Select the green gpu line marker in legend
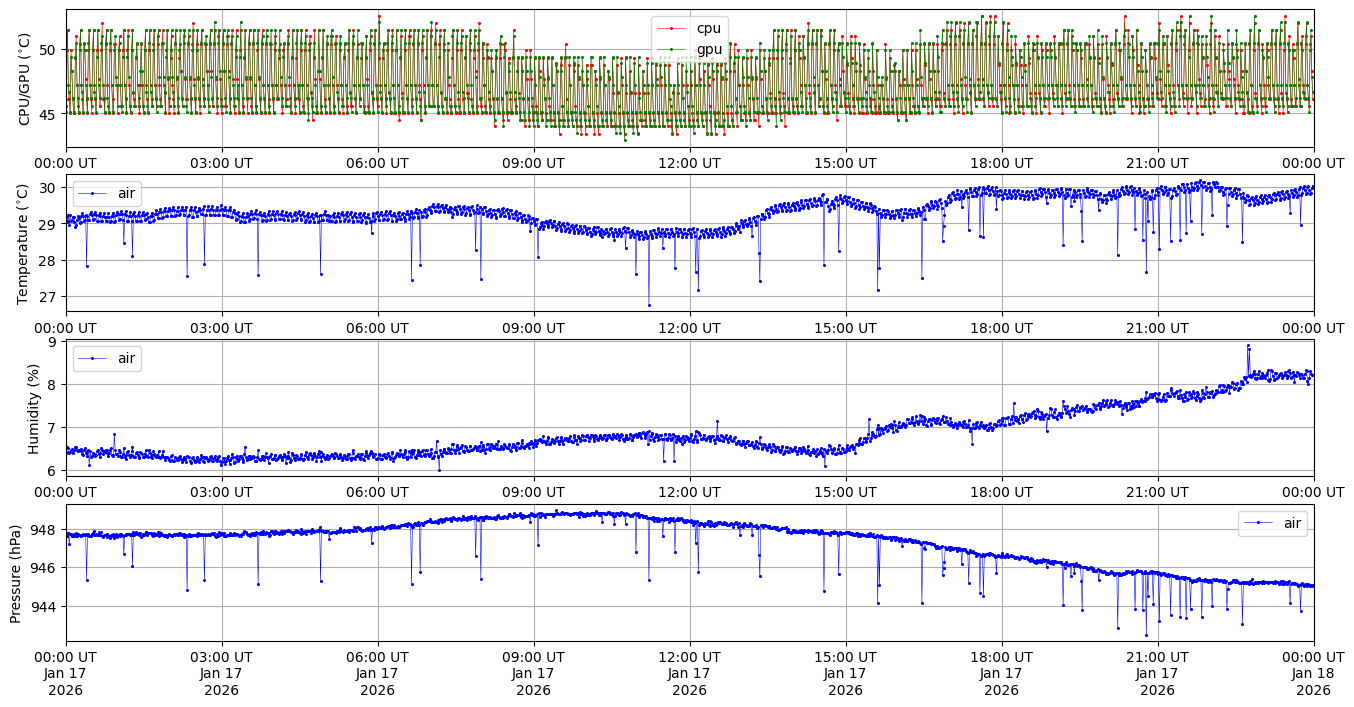This screenshot has height=707, width=1354. [x=673, y=49]
